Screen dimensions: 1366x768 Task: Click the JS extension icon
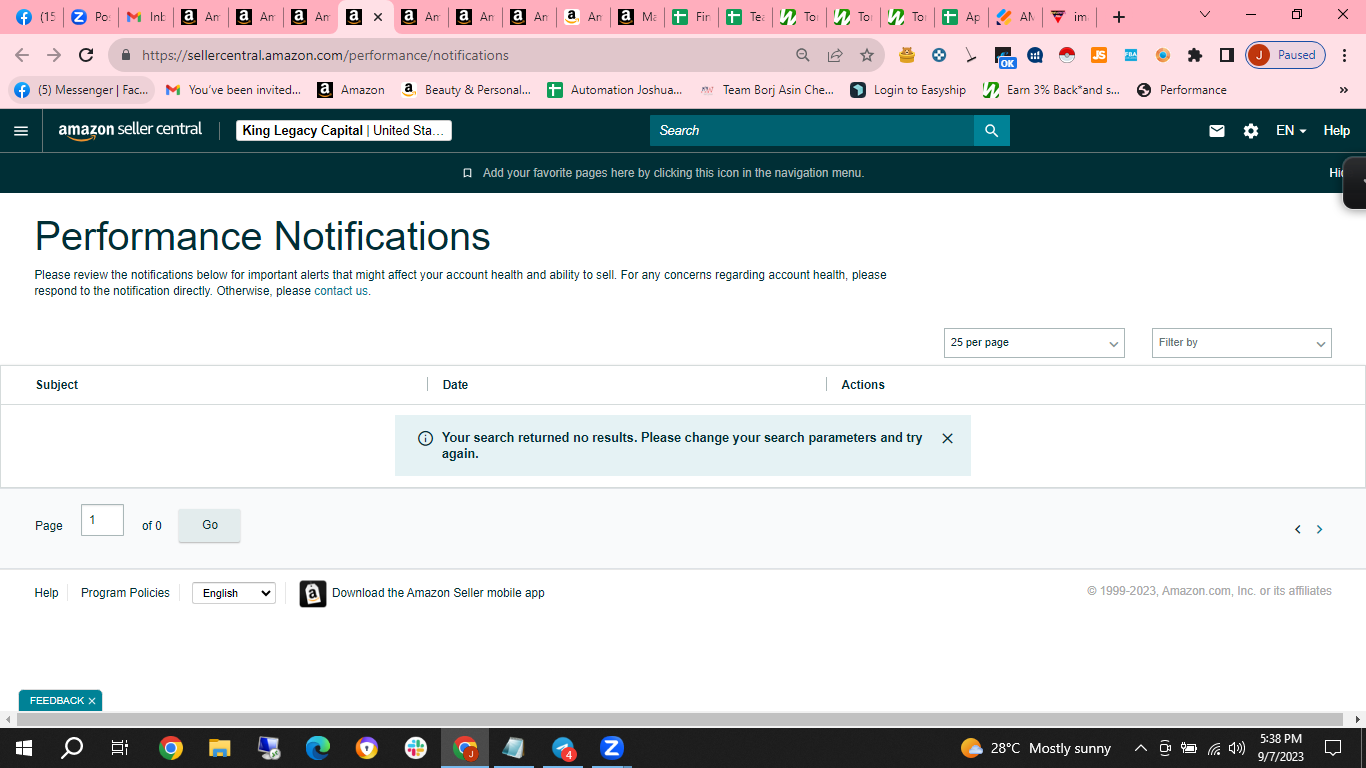(x=1099, y=55)
